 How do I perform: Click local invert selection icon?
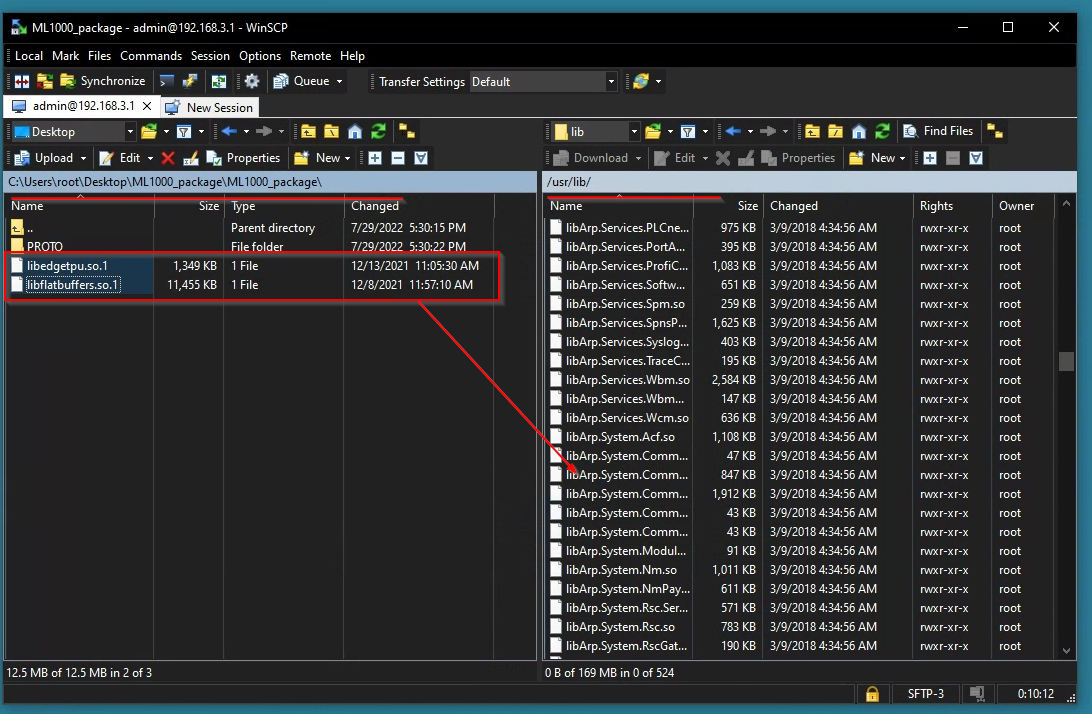(421, 158)
